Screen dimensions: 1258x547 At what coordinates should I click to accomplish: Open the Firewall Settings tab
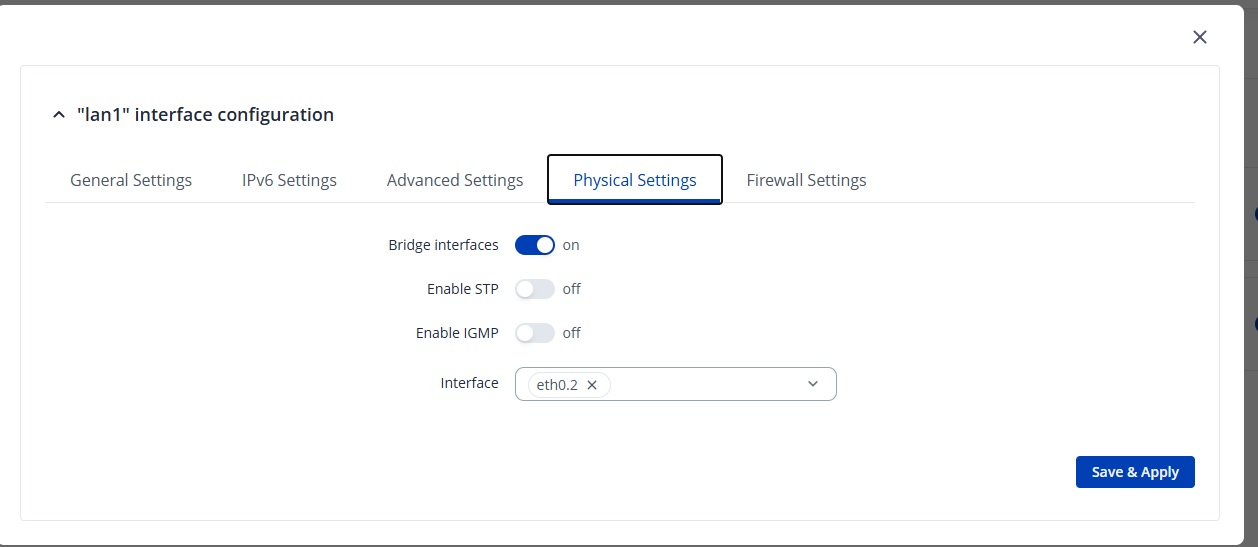(x=806, y=180)
